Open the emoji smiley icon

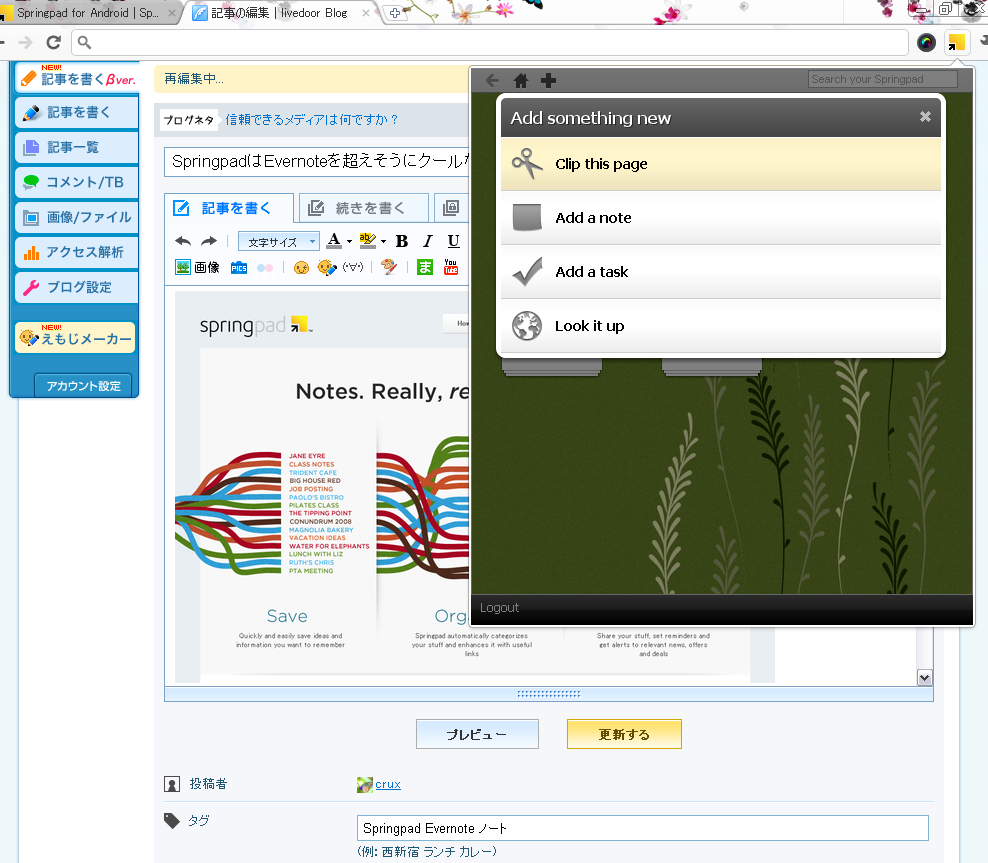pos(301,268)
